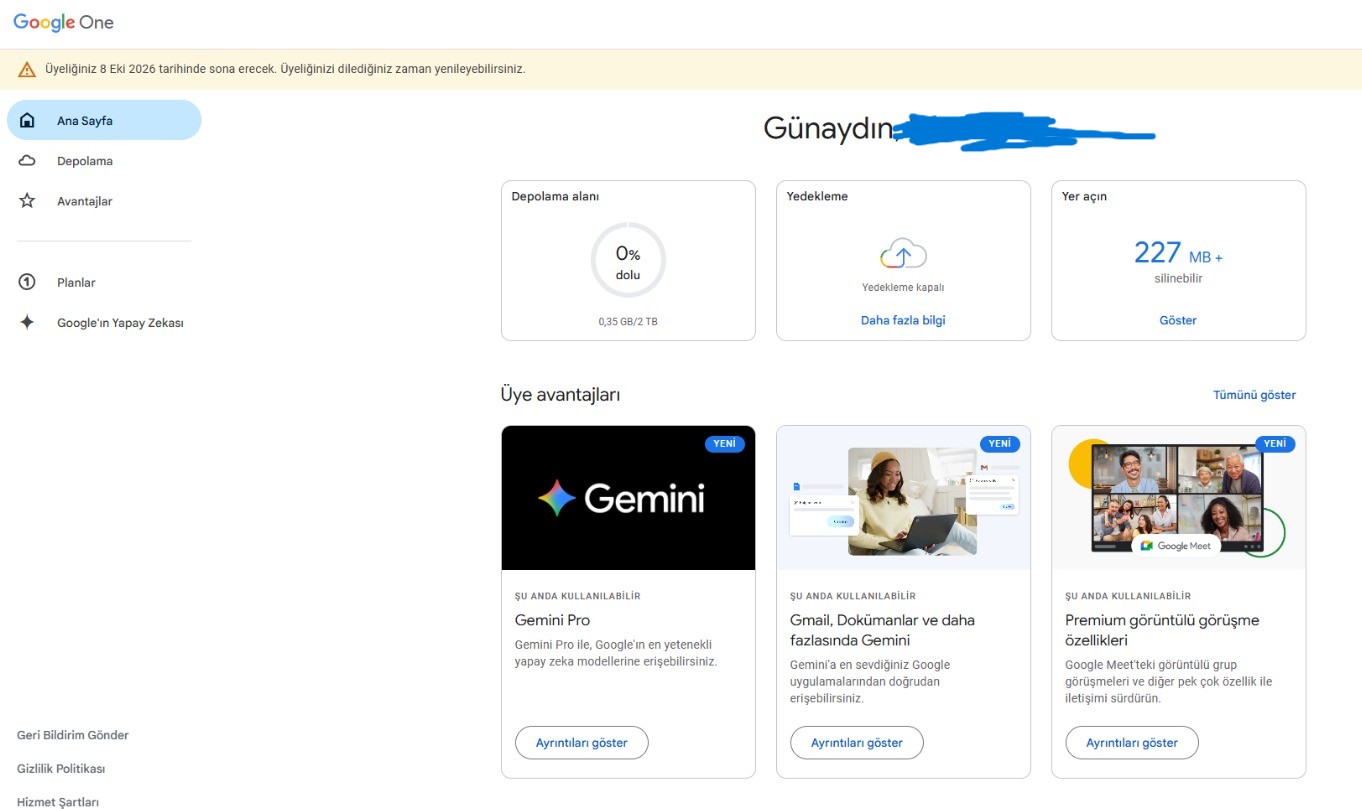Click the home icon beside Ana Sayfa

(27, 120)
